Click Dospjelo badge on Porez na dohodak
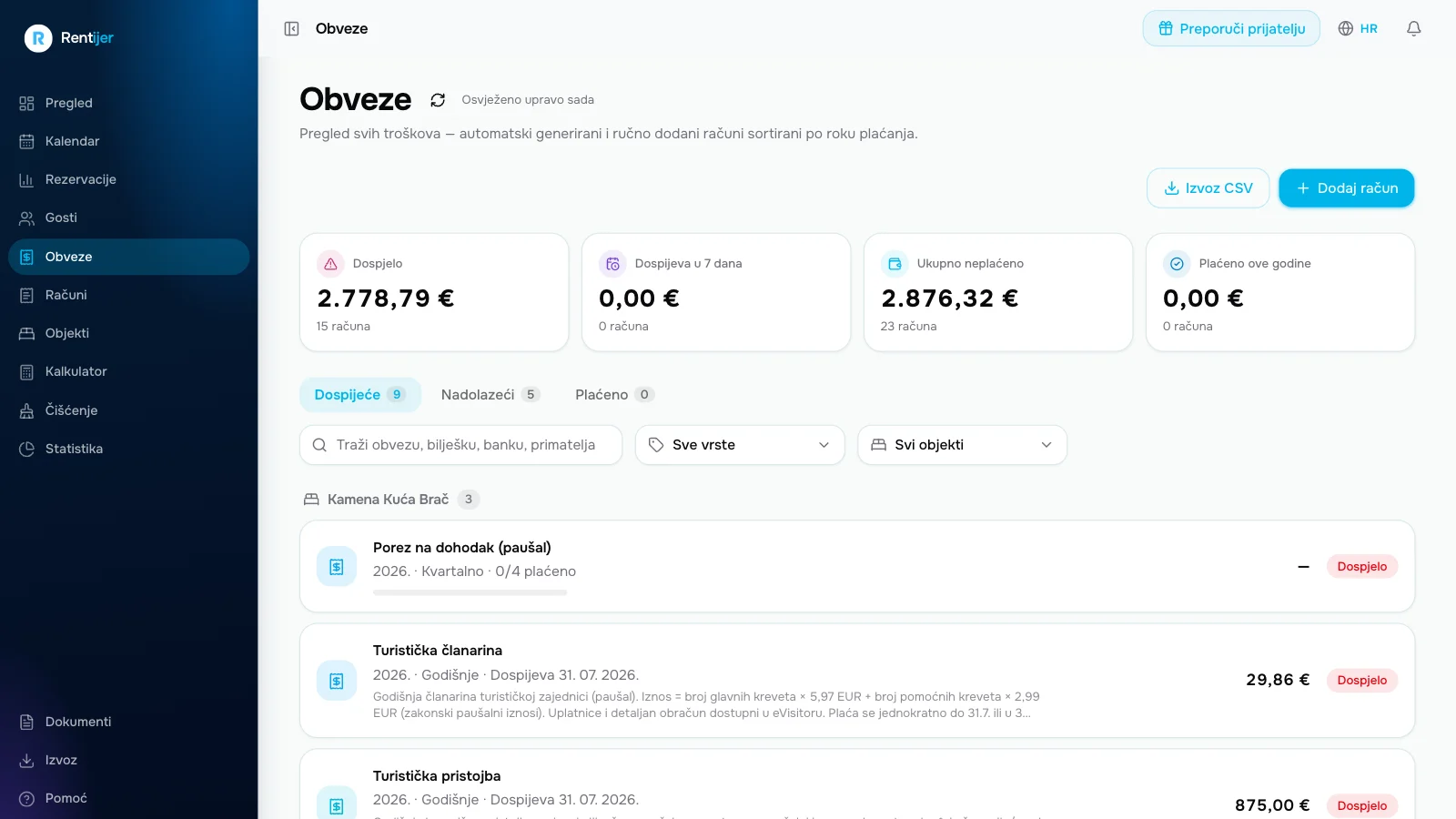 point(1361,566)
